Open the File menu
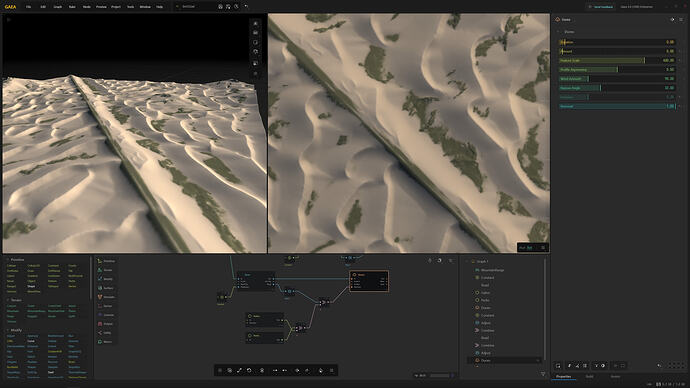The width and height of the screenshot is (690, 388). click(29, 7)
